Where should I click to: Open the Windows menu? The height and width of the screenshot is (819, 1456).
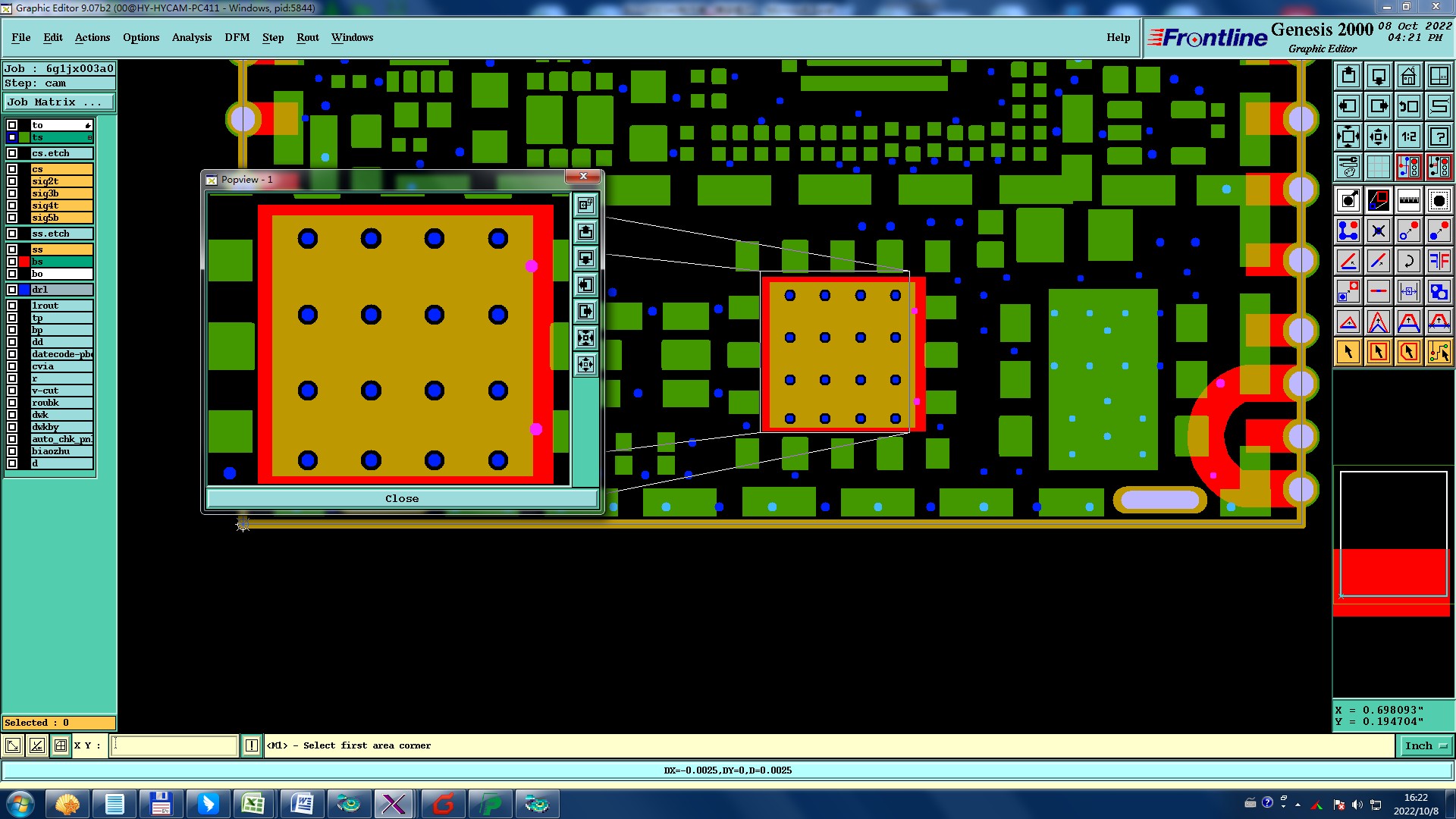coord(352,37)
